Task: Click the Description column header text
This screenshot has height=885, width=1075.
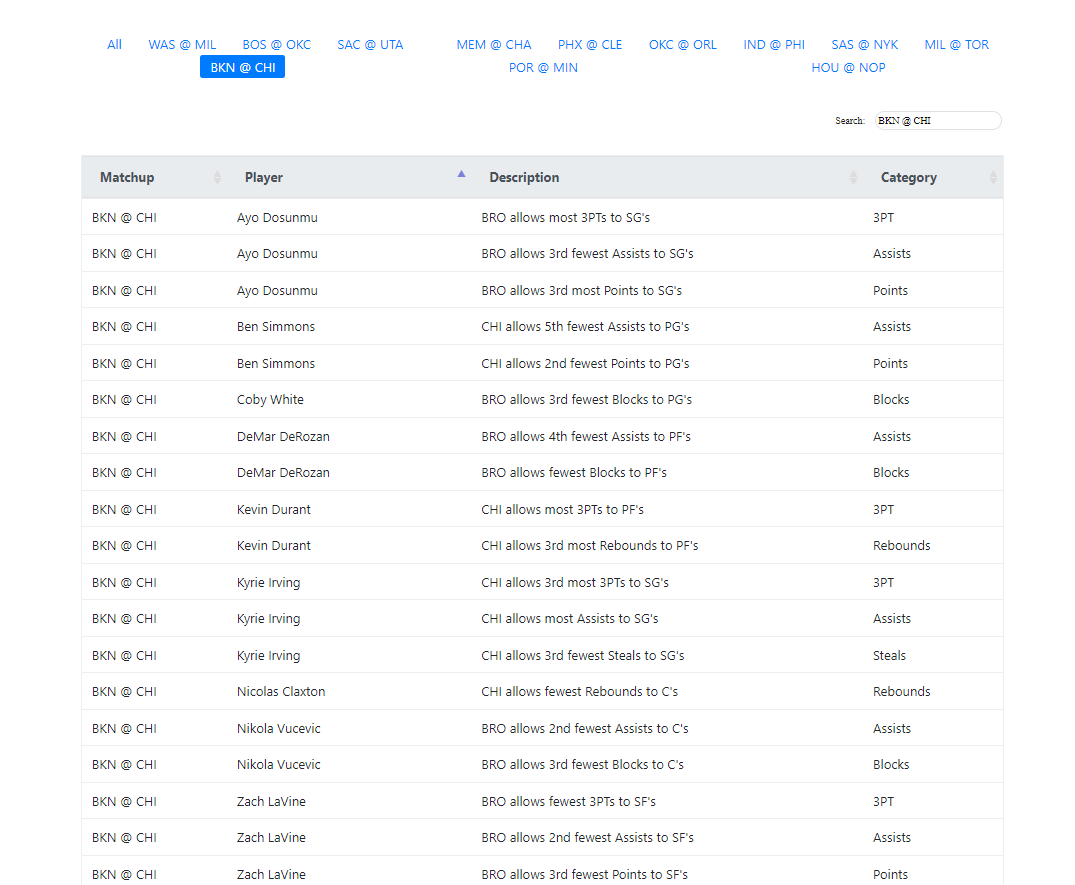Action: pos(524,178)
